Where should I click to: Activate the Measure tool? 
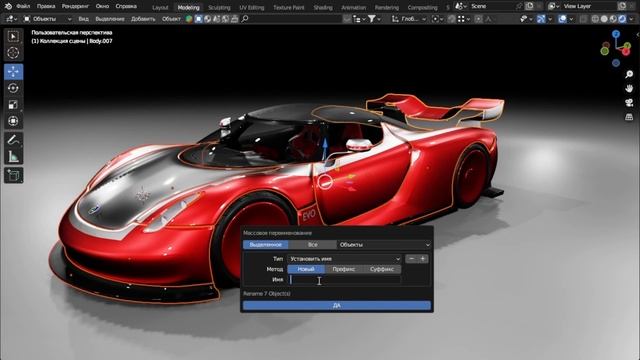[x=13, y=156]
